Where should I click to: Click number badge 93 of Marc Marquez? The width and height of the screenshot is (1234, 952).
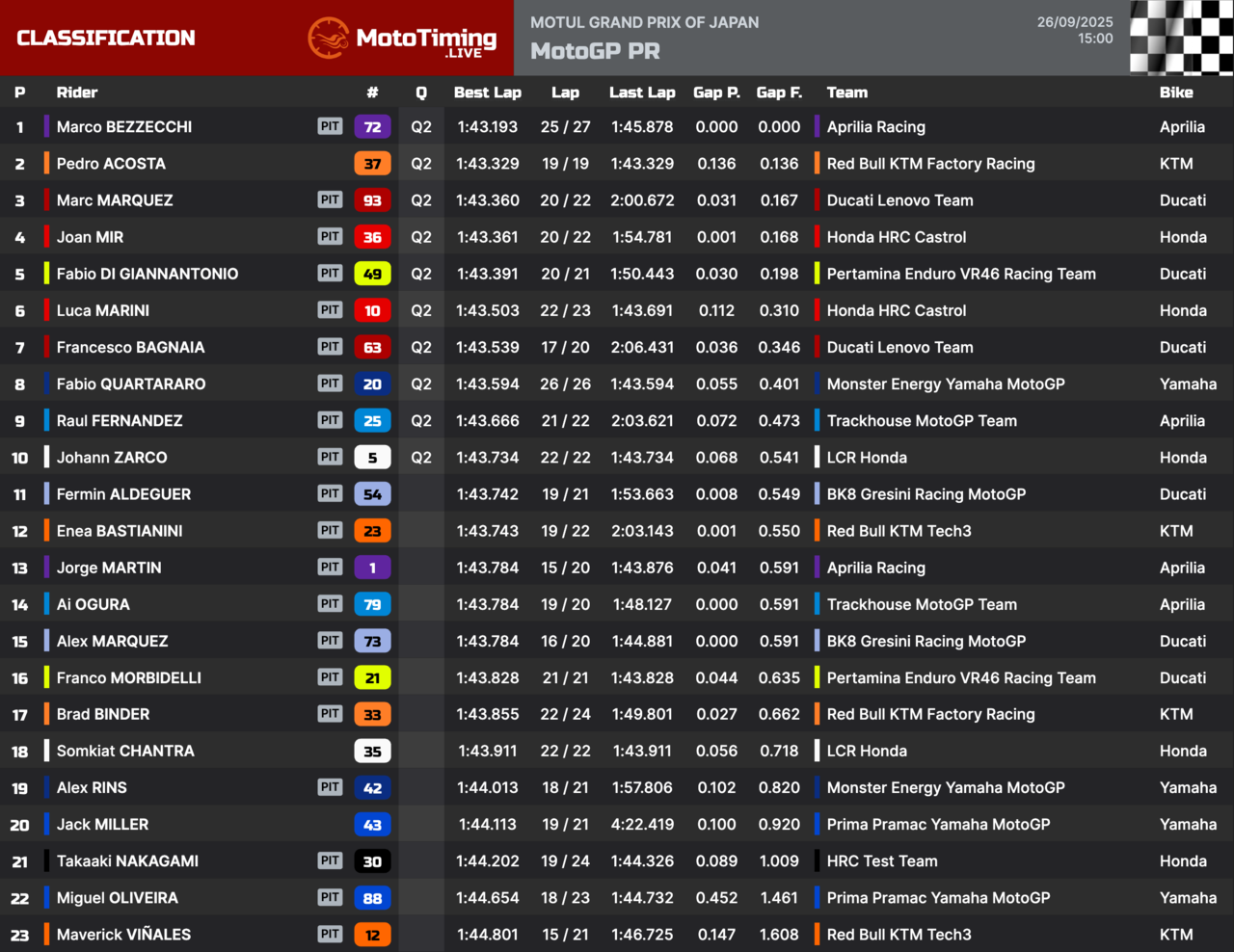click(x=372, y=200)
